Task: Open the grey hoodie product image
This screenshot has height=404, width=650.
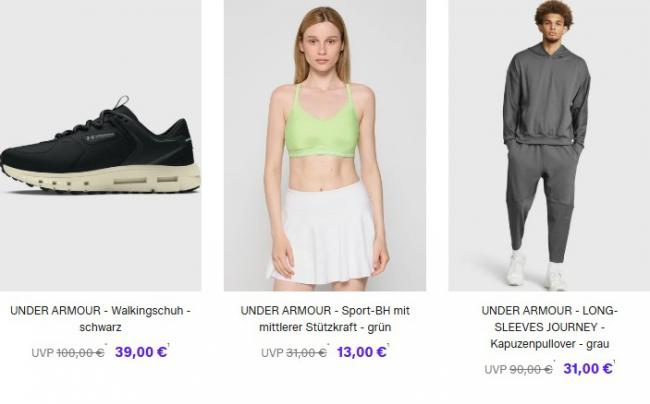Action: point(549,145)
